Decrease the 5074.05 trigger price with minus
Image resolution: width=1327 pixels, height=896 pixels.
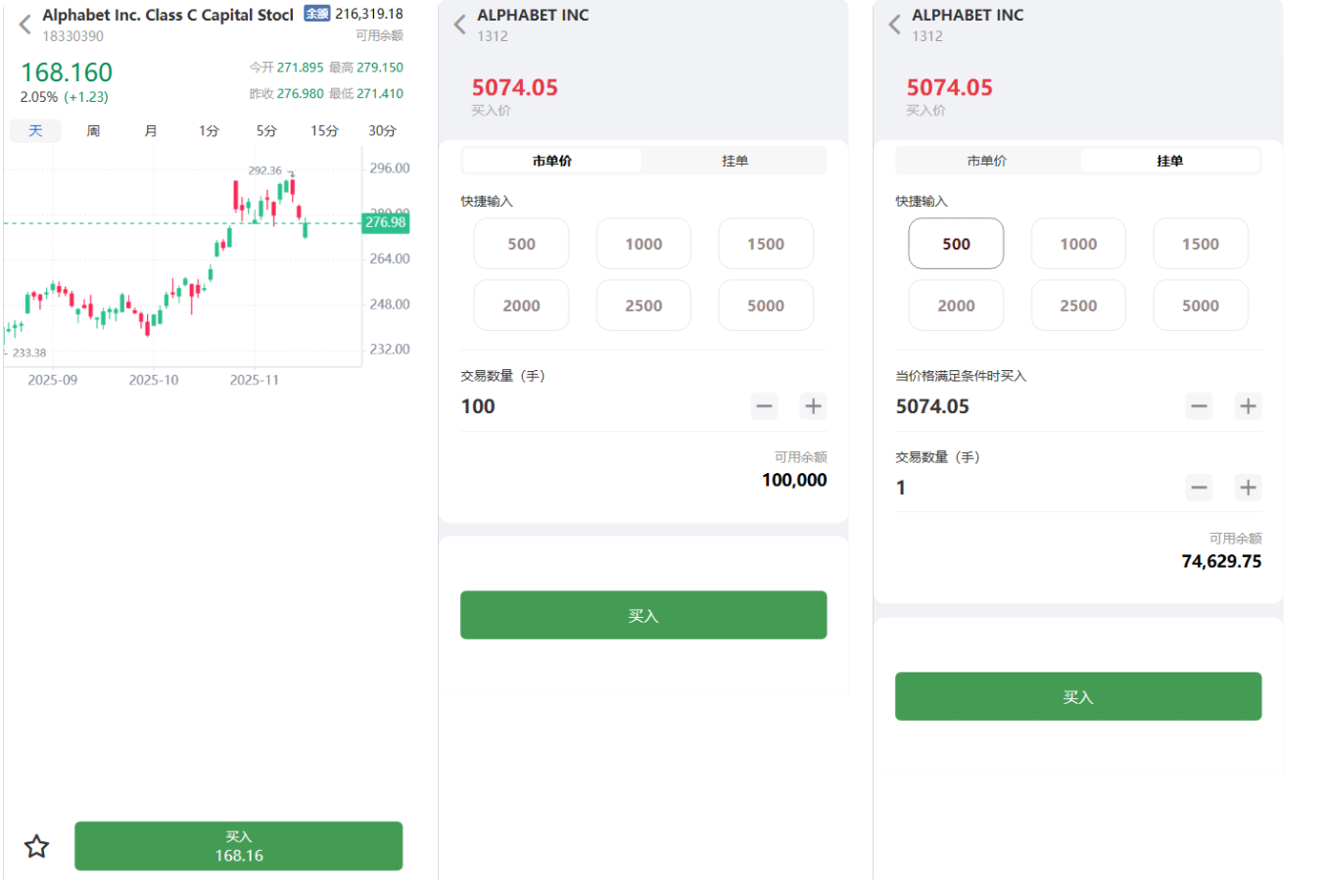tap(1199, 406)
